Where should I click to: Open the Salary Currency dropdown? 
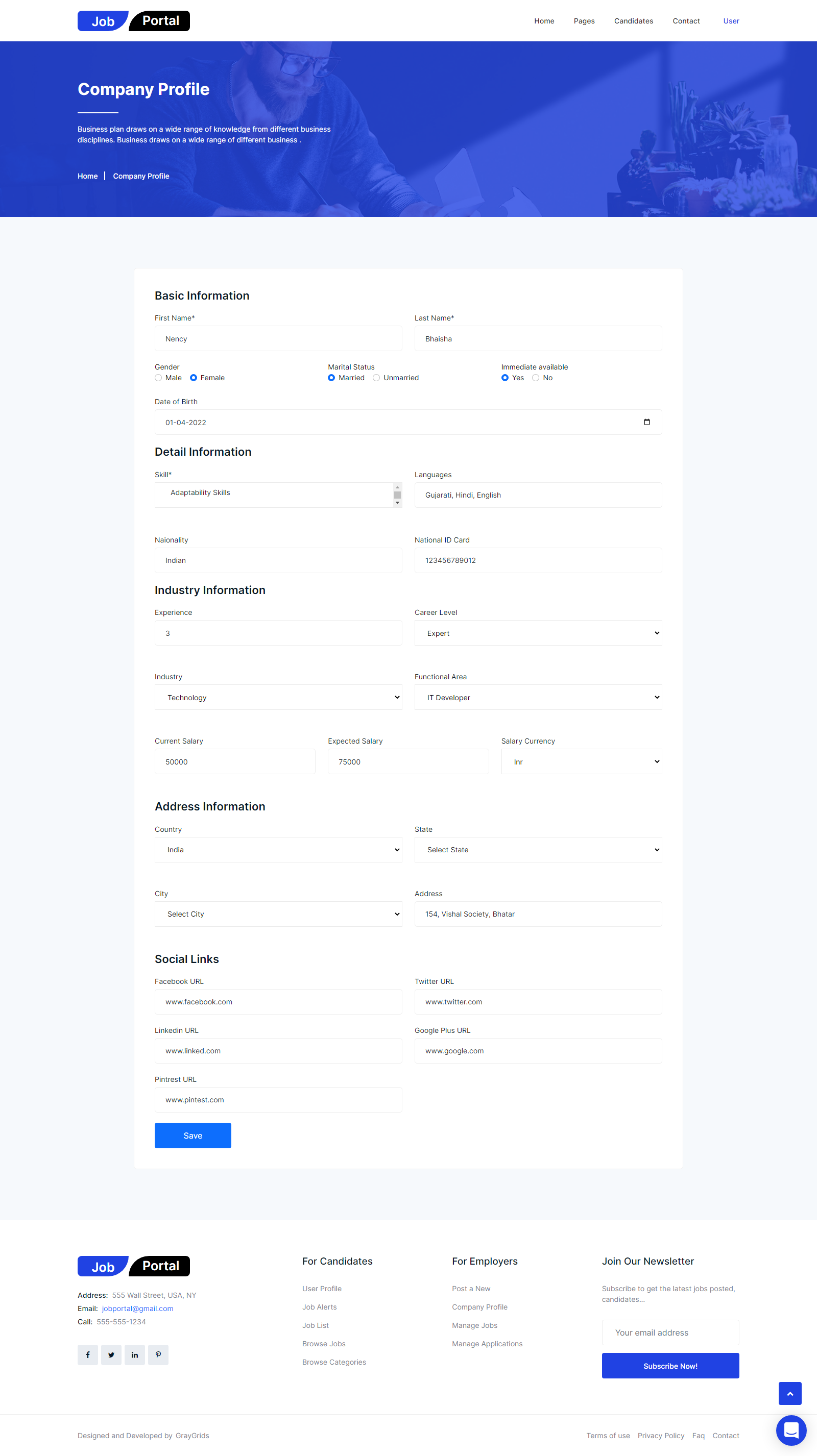pos(581,762)
